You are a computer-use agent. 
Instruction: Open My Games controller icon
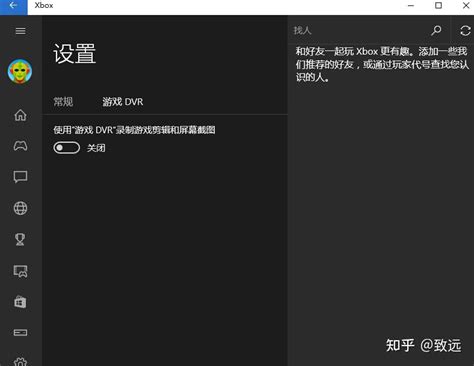[20, 146]
